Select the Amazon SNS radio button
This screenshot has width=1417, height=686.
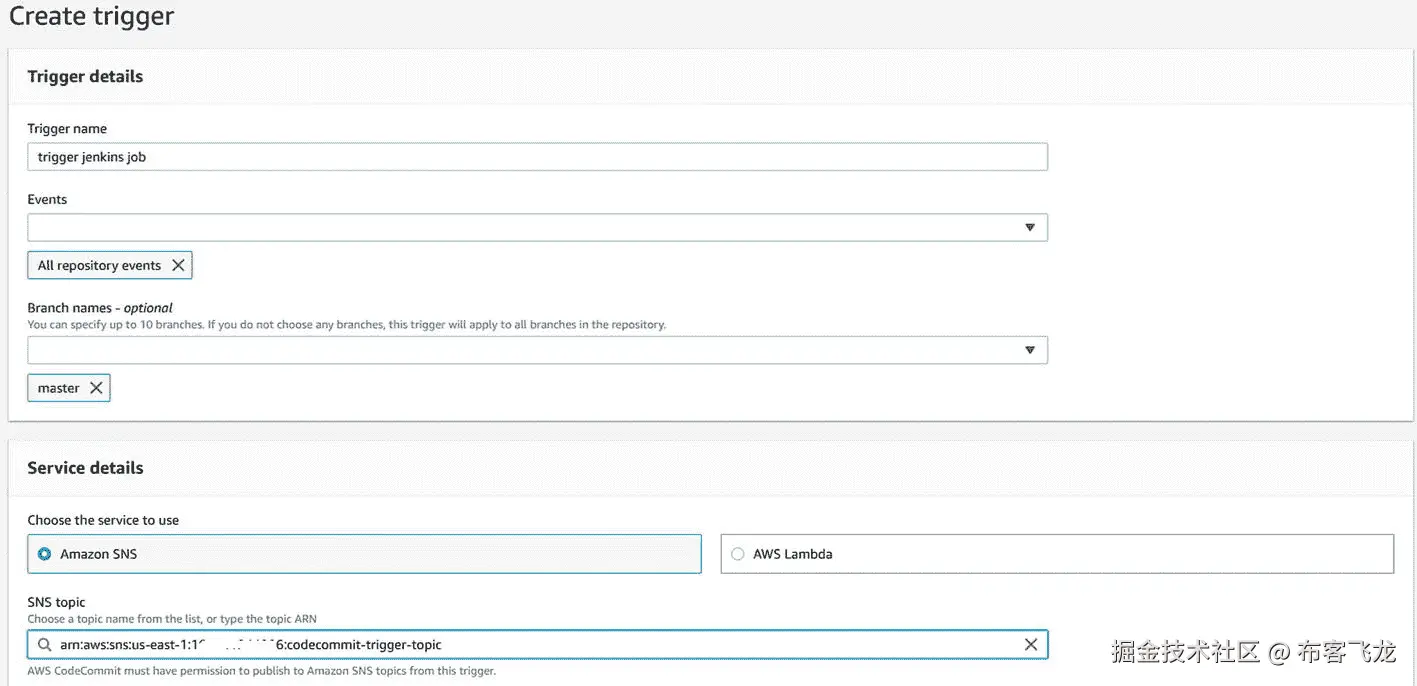click(44, 554)
